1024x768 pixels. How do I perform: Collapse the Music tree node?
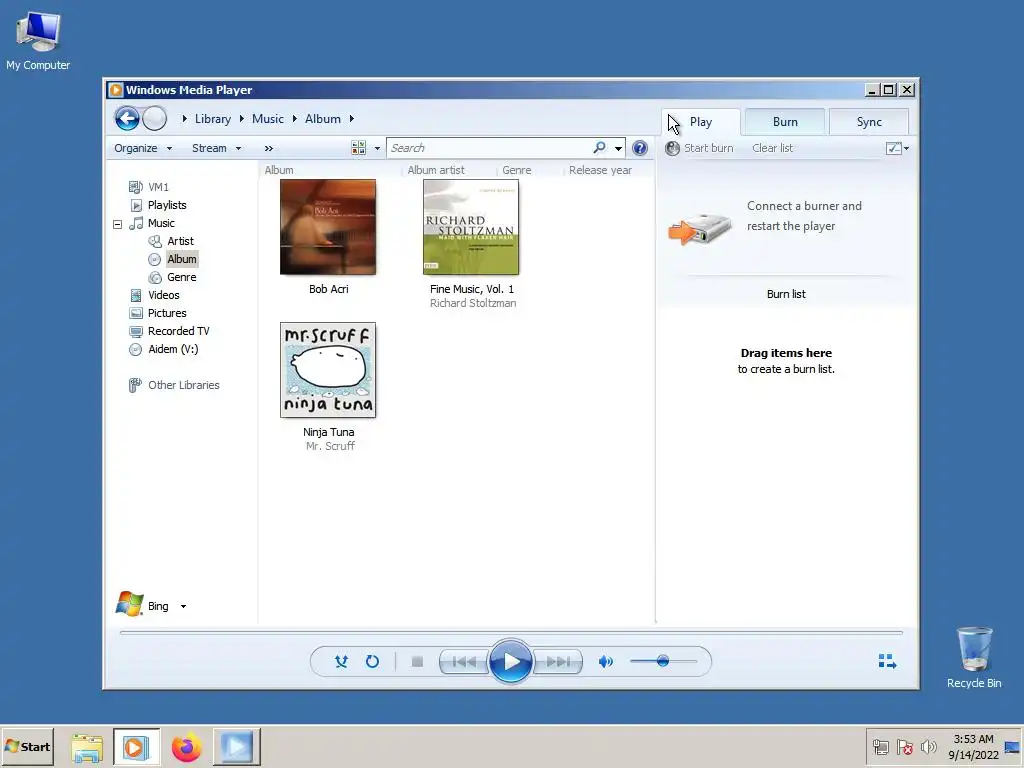(118, 224)
